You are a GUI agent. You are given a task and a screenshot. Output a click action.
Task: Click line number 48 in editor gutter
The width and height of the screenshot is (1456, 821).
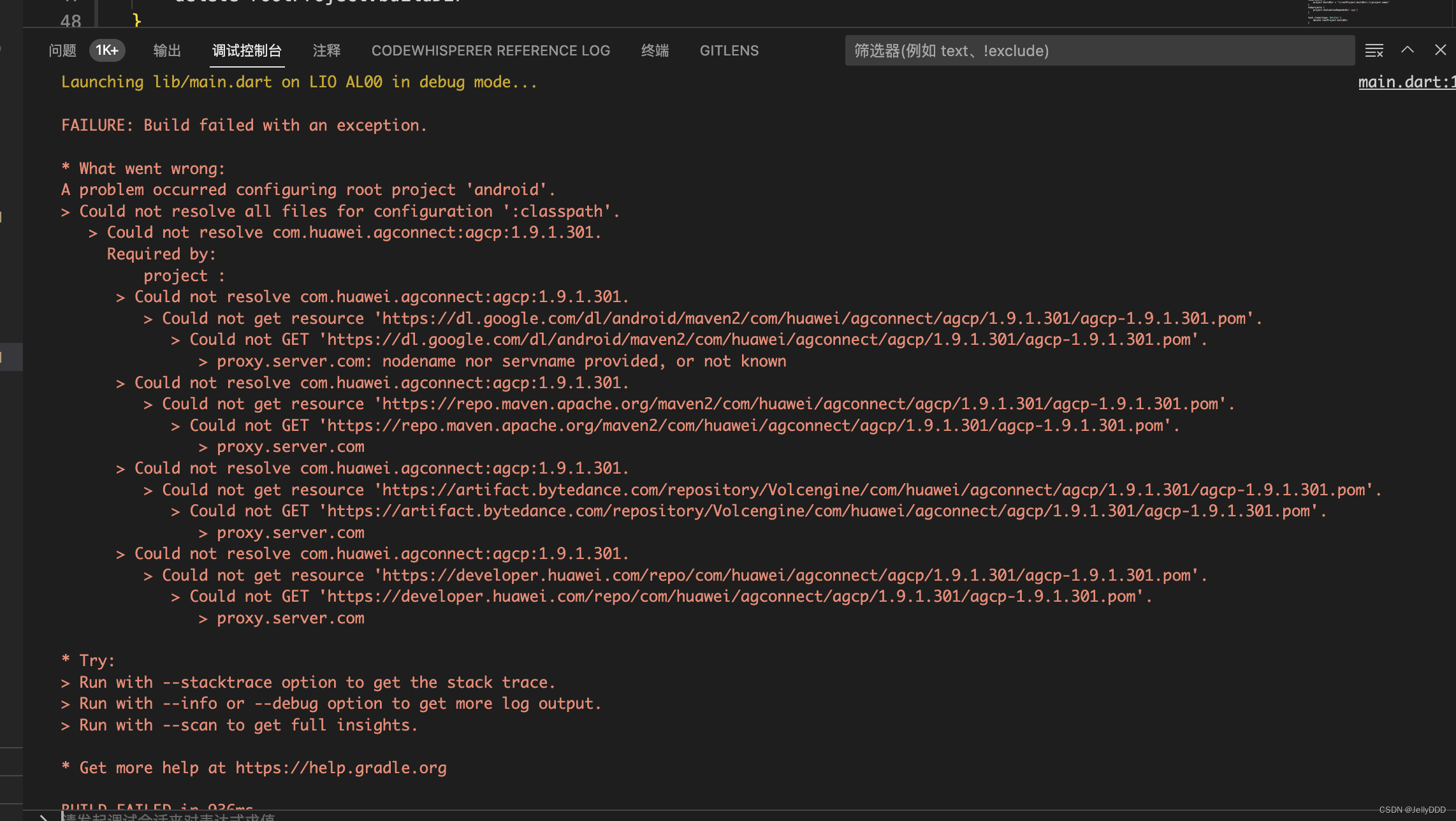pos(71,21)
